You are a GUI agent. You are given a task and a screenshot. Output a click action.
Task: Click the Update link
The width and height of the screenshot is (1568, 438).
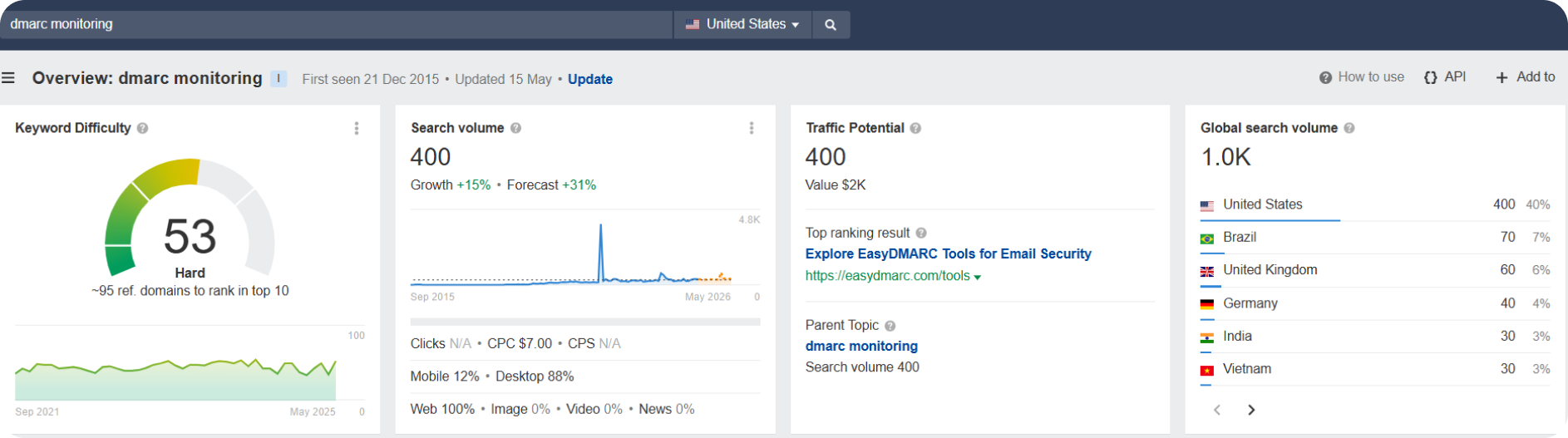(x=590, y=79)
